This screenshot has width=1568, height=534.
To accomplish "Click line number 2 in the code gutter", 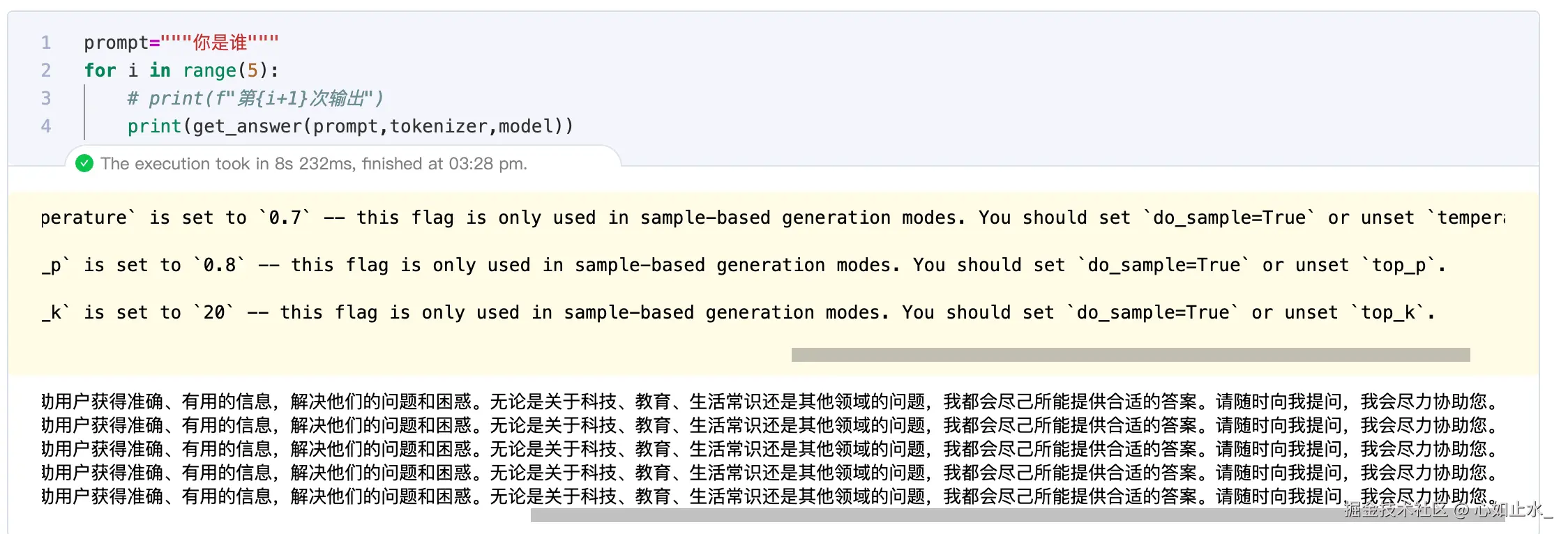I will 46,70.
